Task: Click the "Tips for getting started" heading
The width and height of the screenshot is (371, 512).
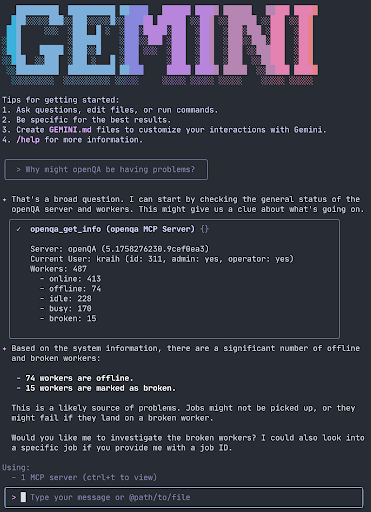Action: [61, 100]
